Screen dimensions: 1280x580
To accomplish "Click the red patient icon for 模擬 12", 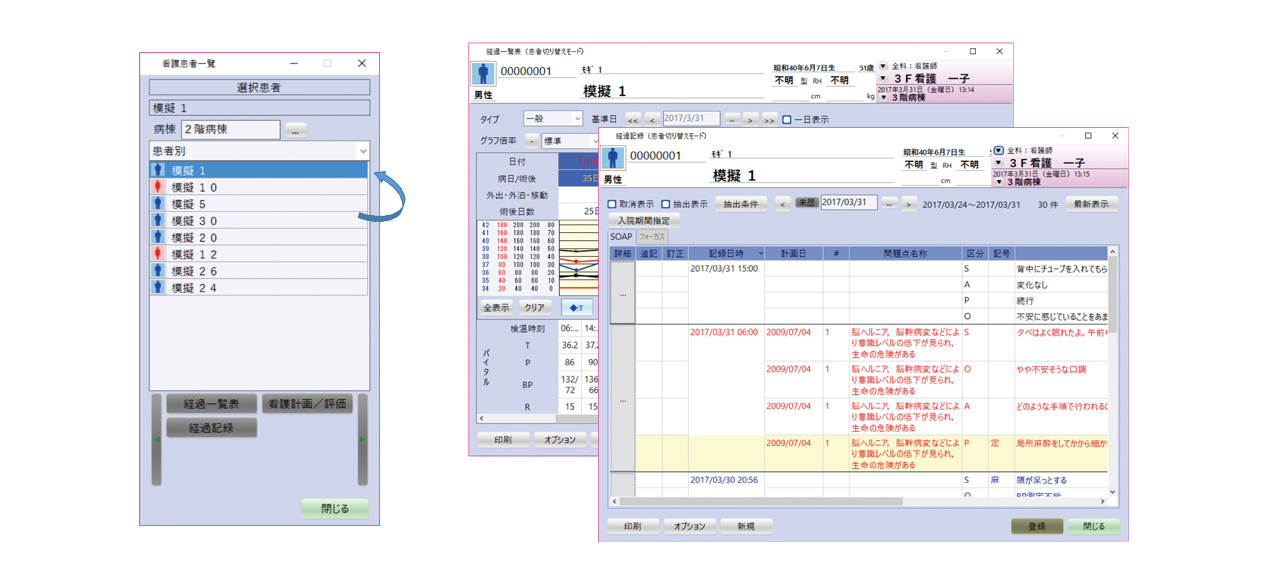I will (158, 254).
